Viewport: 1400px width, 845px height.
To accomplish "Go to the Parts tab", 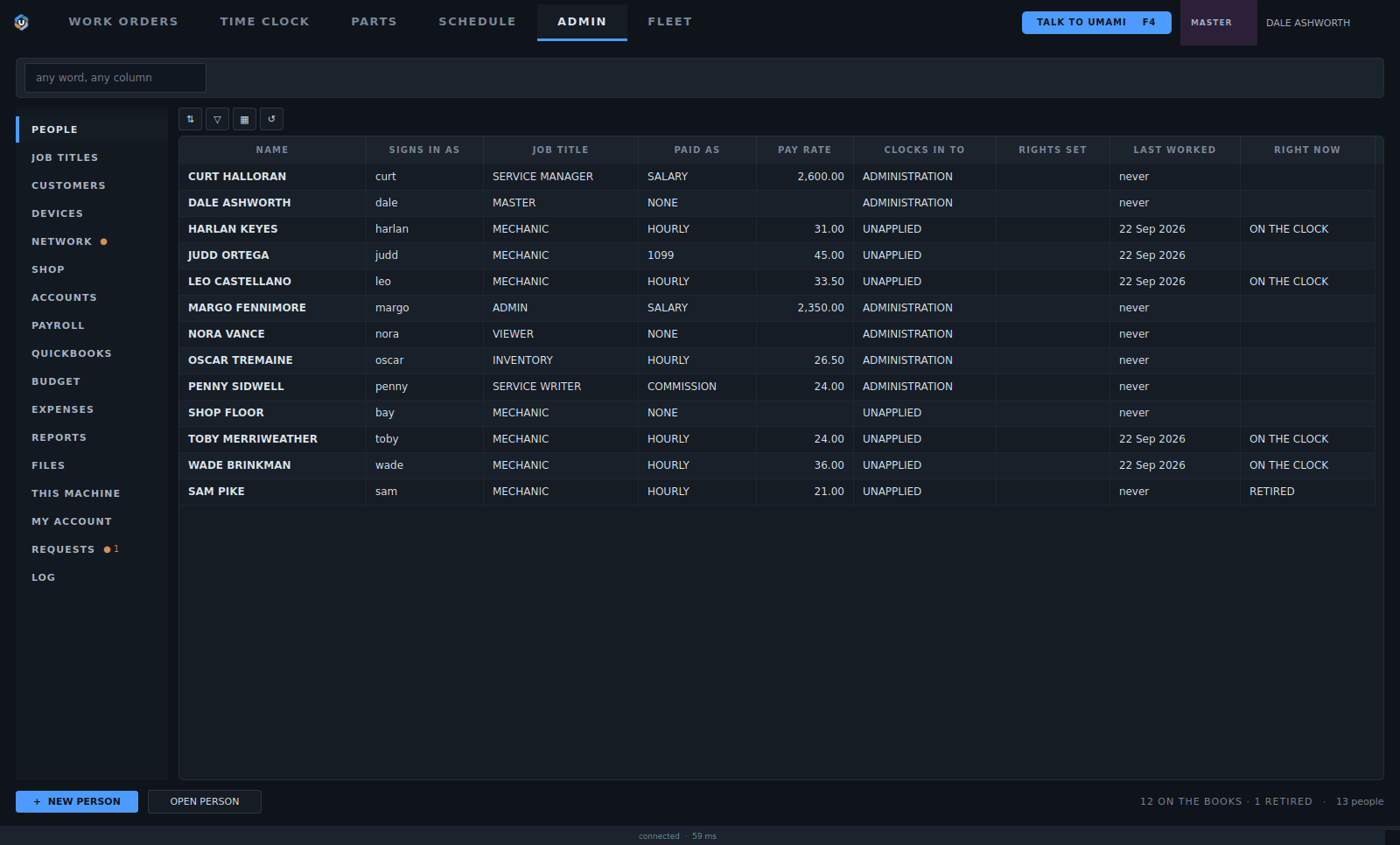I will click(x=374, y=22).
